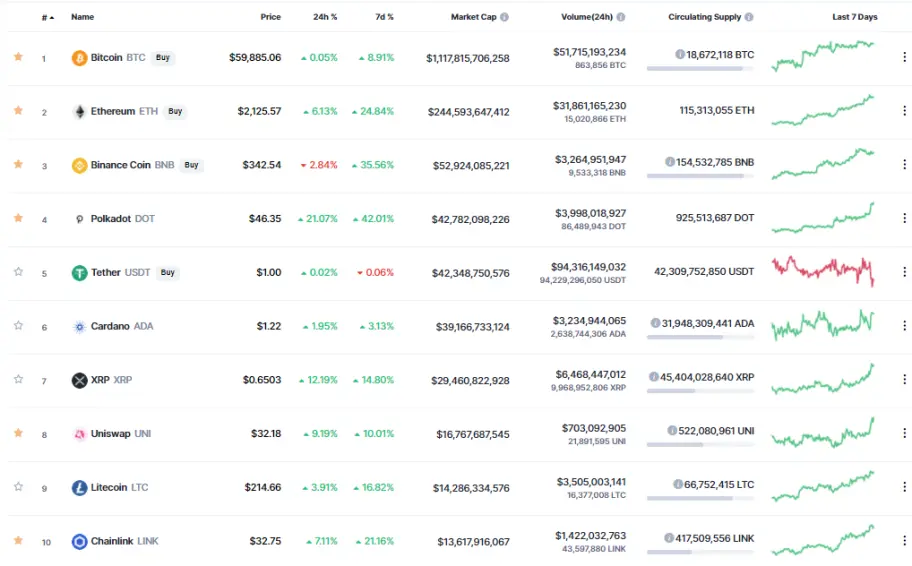Sort table by the Price column header
The image size is (912, 566).
point(270,17)
